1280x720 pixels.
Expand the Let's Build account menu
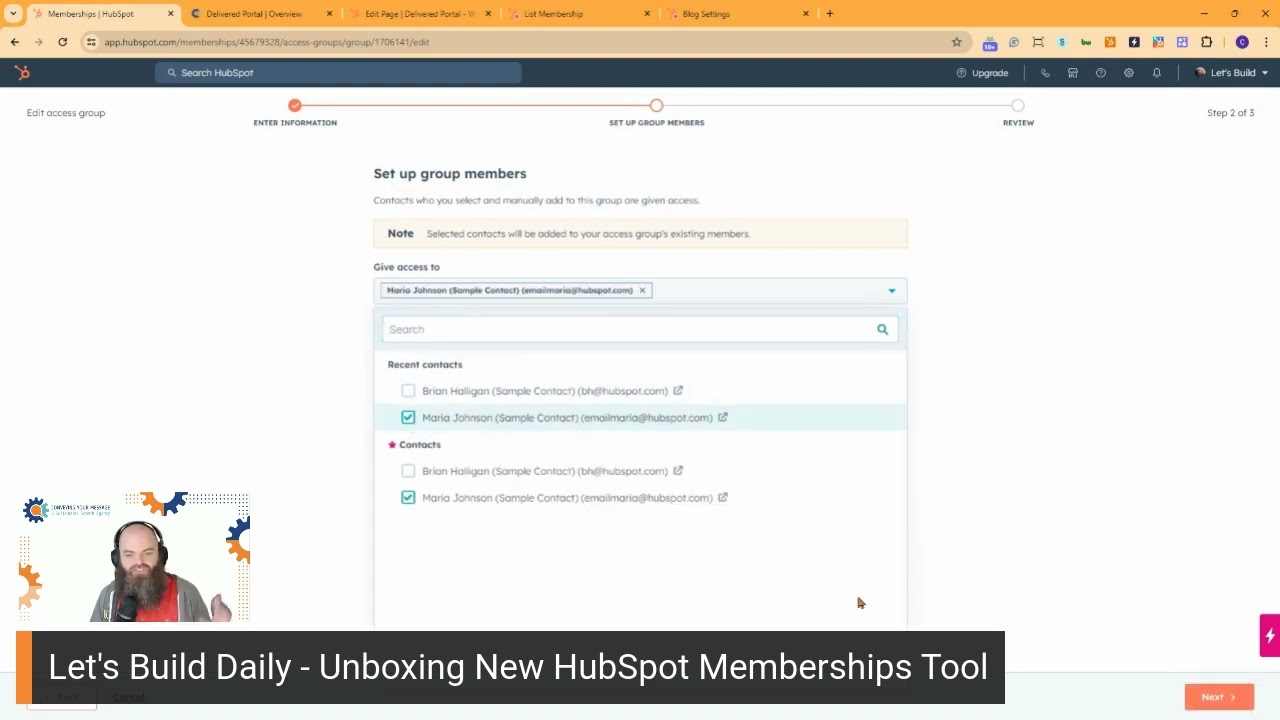(x=1232, y=73)
